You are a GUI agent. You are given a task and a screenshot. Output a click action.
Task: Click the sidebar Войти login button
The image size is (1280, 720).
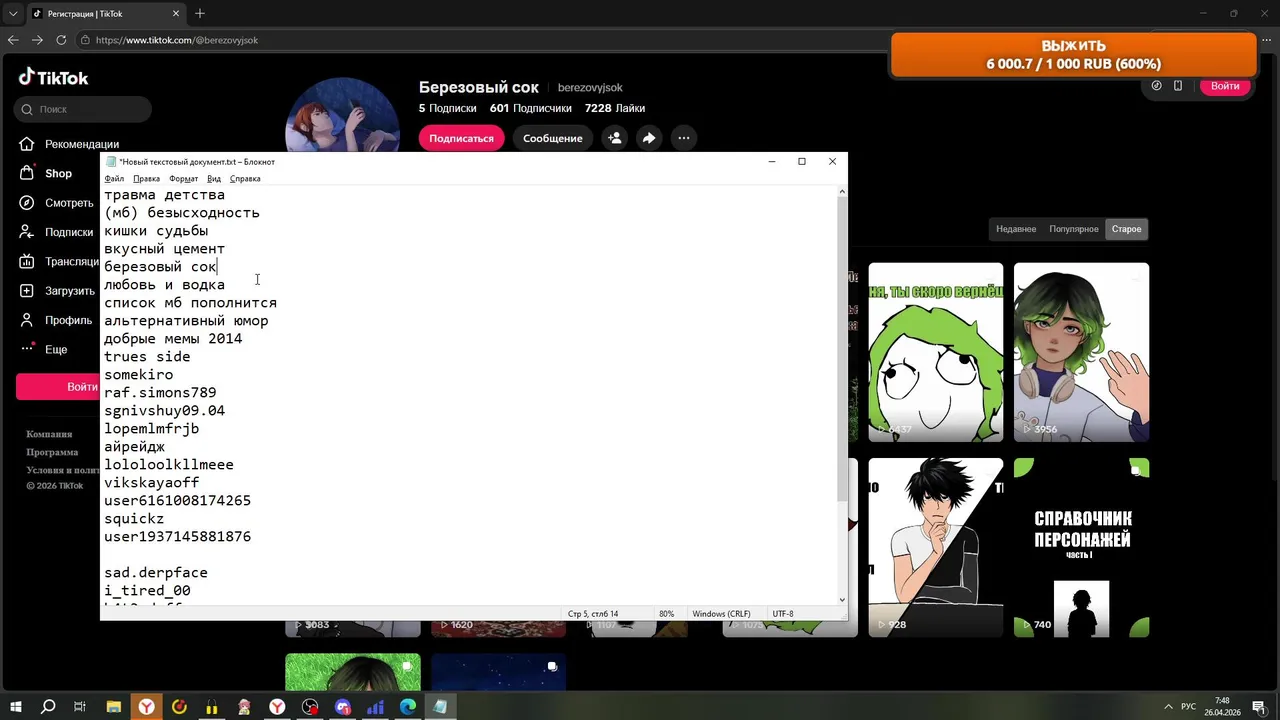60,387
